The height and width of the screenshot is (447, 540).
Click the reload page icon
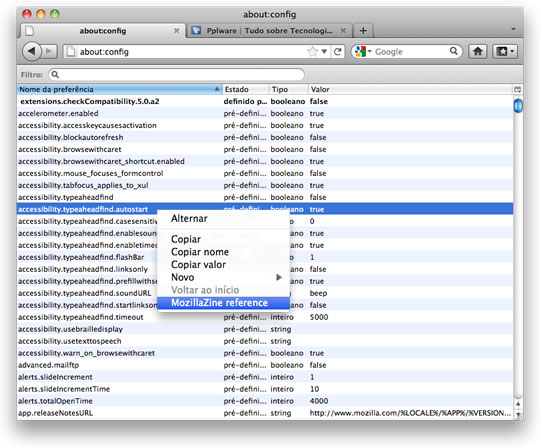tap(338, 52)
